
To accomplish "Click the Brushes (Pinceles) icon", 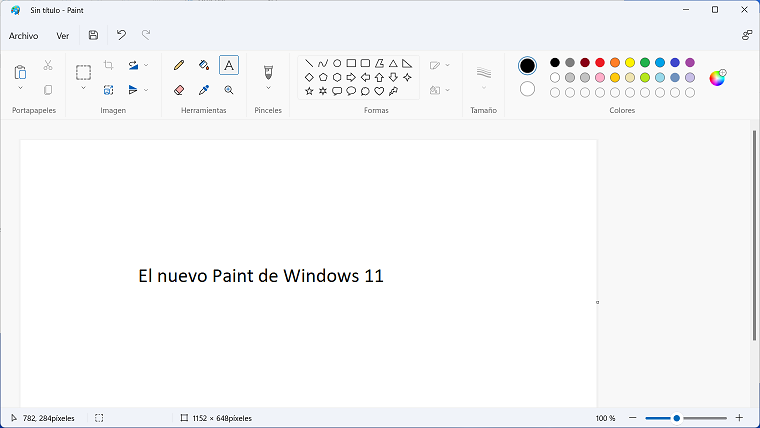I will click(x=268, y=72).
